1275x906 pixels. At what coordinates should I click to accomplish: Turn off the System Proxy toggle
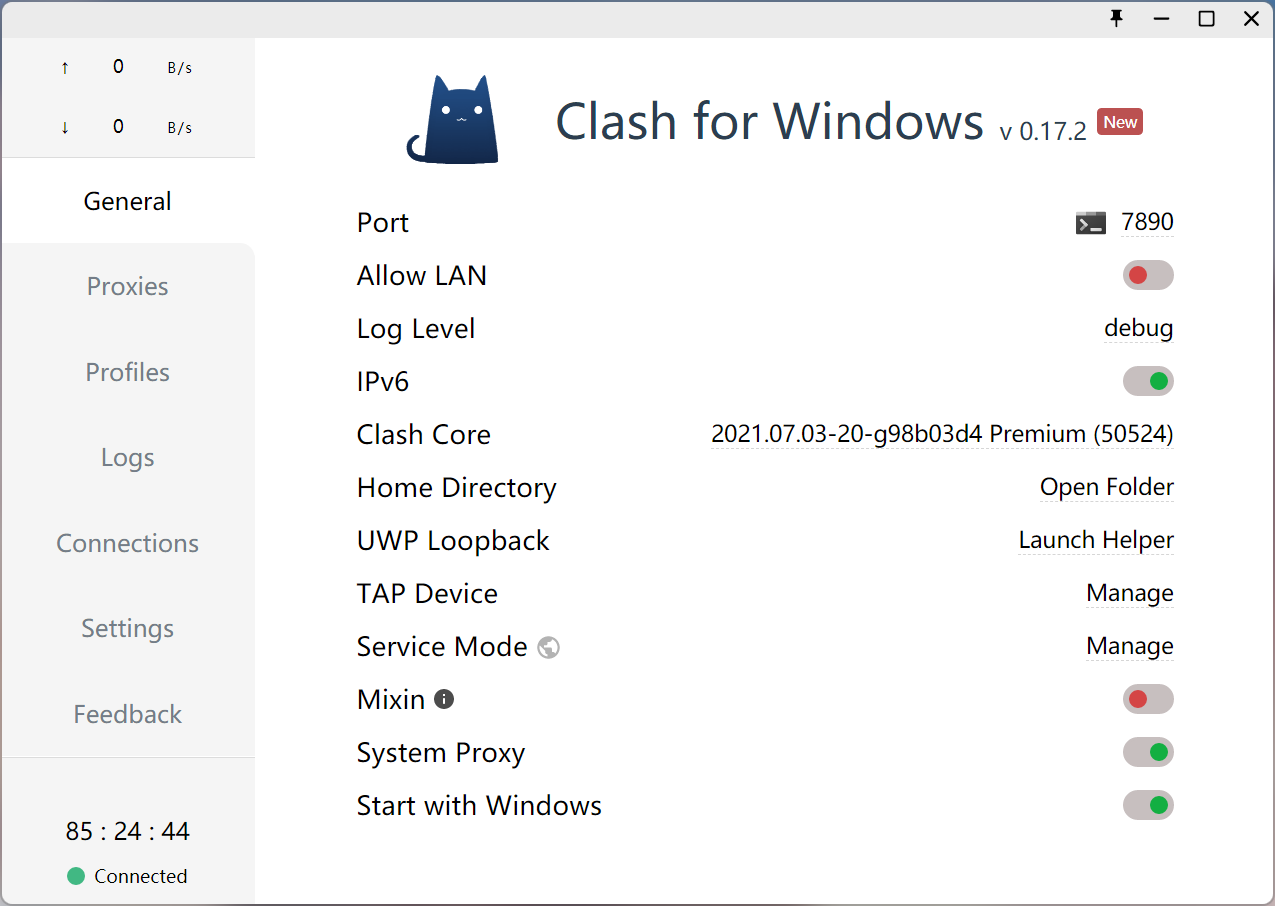[1147, 752]
